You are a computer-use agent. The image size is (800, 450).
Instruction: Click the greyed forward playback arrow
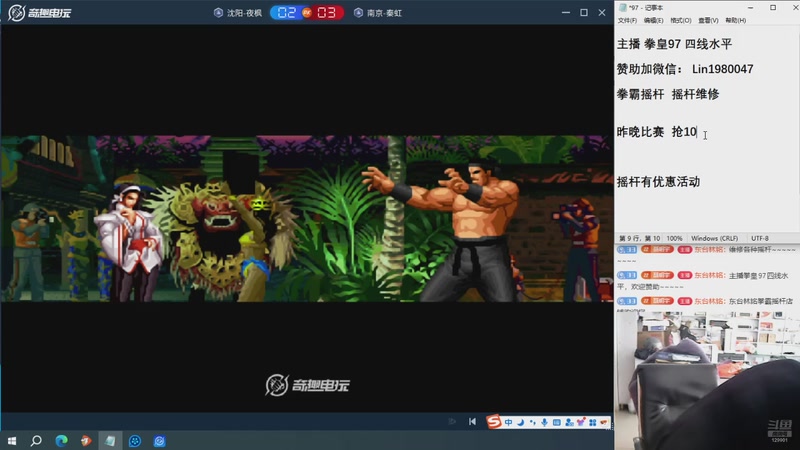(x=452, y=421)
